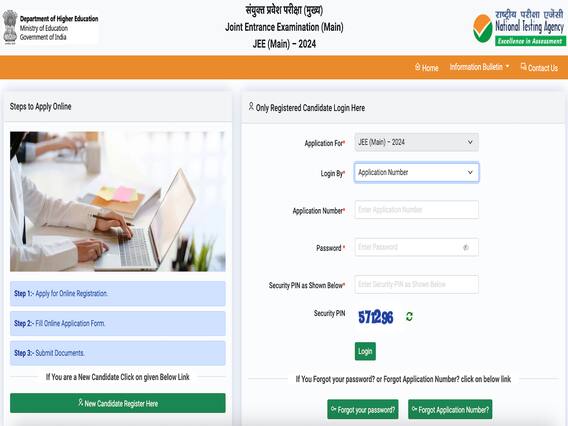Click Step 1 Apply for Online Registration
Viewport: 568px width, 426px height.
(118, 293)
